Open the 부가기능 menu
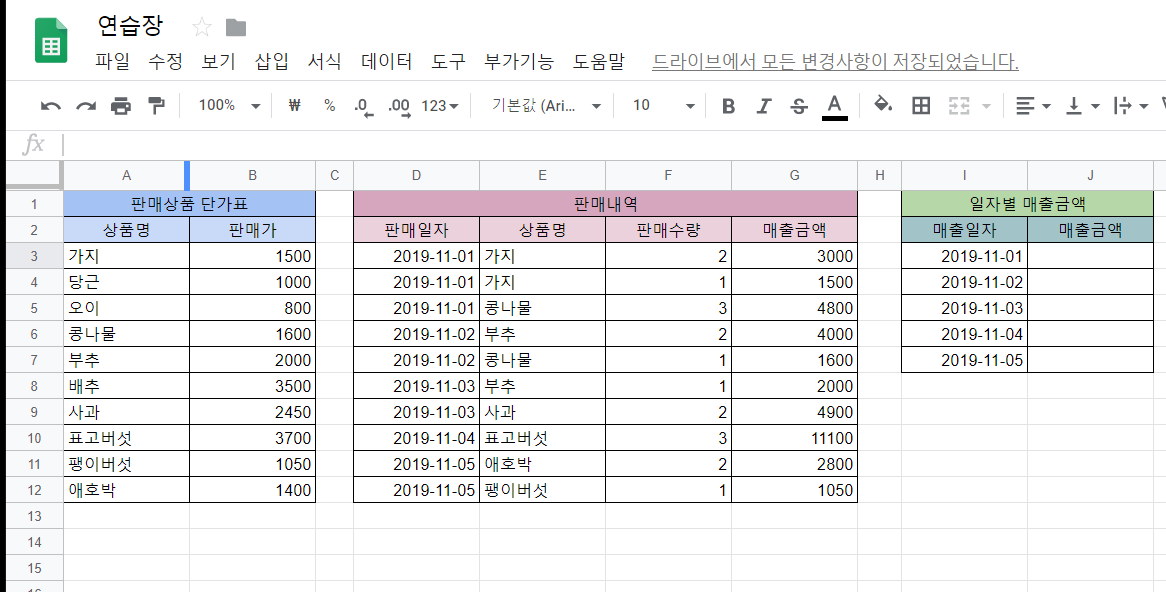Image resolution: width=1166 pixels, height=592 pixels. tap(519, 61)
